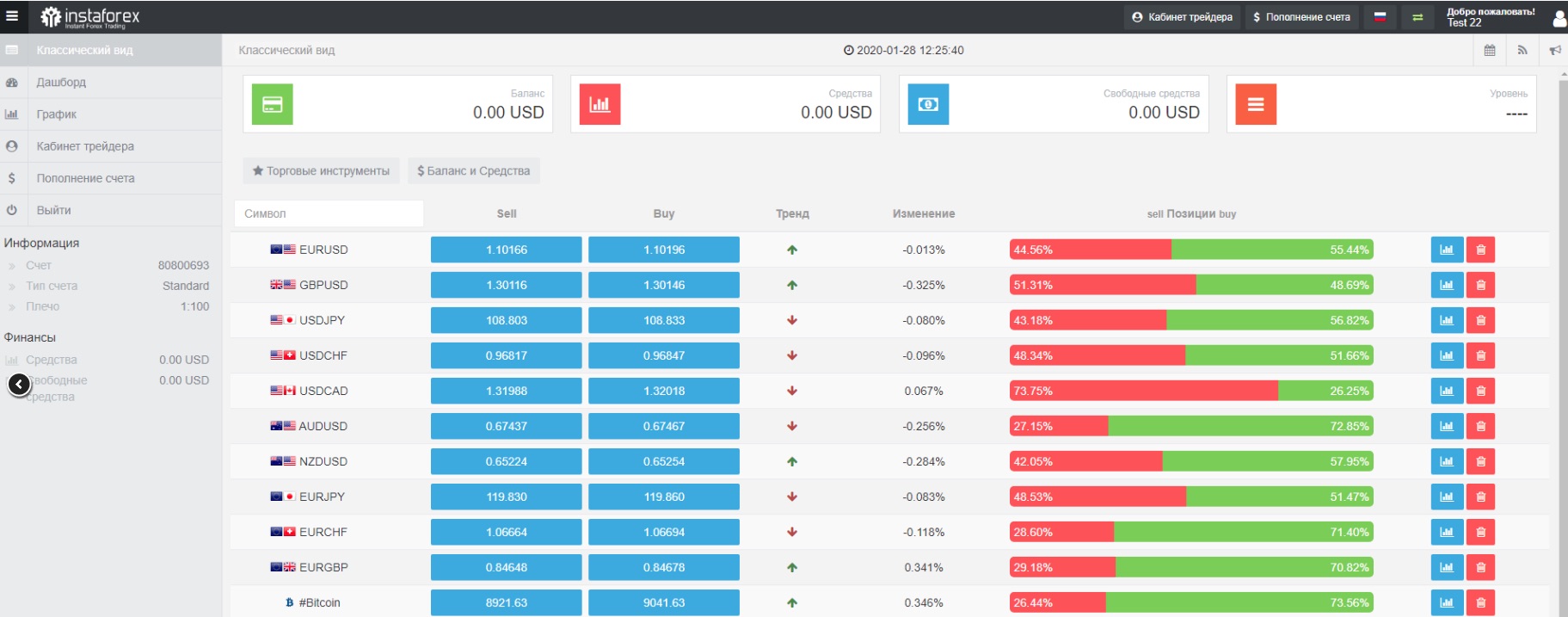The height and width of the screenshot is (617, 1568).
Task: Click the Изменение column header
Action: pyautogui.click(x=924, y=213)
